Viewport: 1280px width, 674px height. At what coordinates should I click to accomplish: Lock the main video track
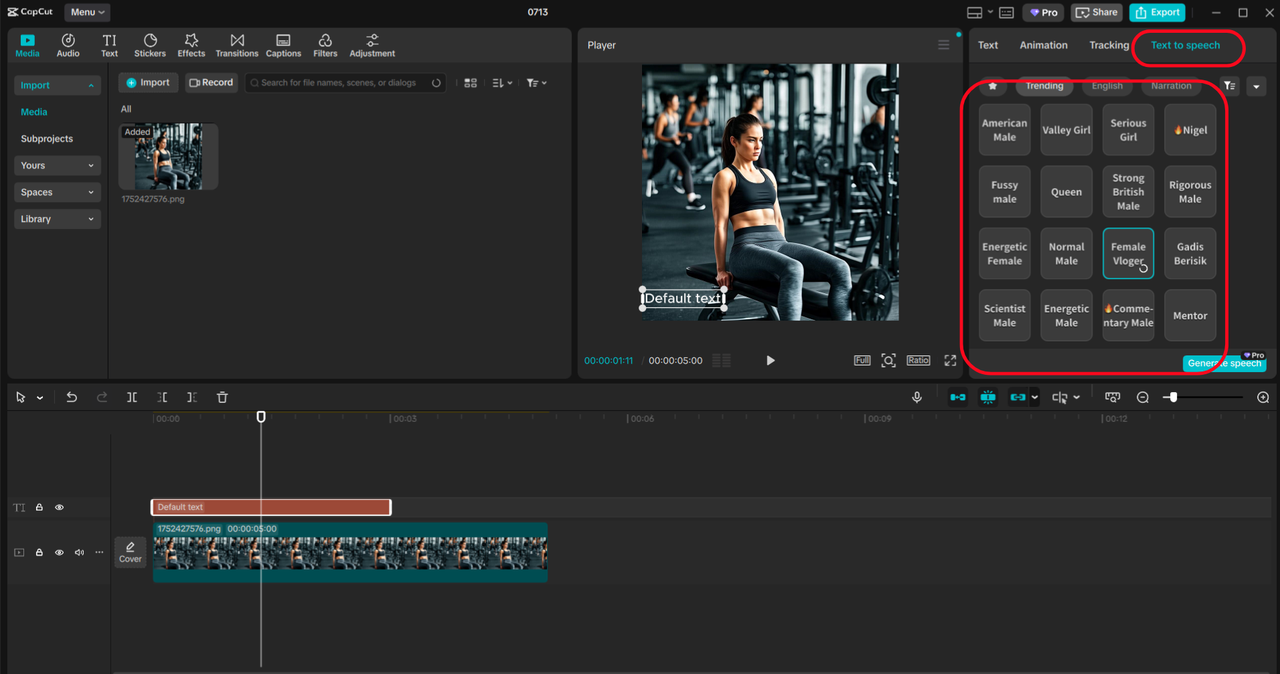pos(39,552)
